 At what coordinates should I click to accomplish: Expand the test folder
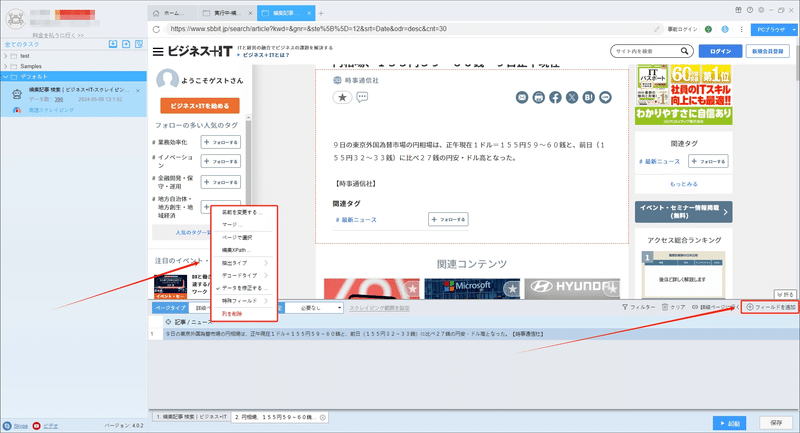[6, 56]
